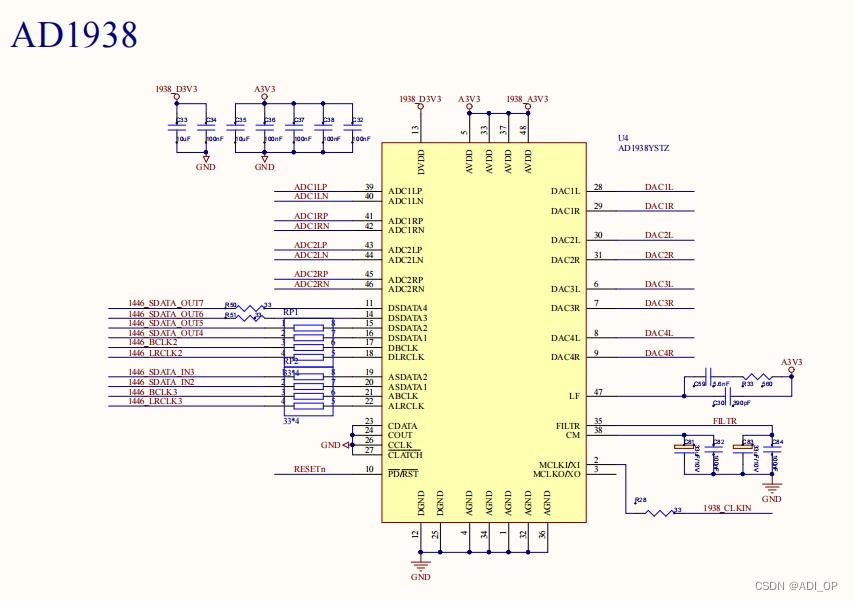Select the U4 AD1938YSTZ designator label
Viewport: 853px width, 601px height.
(643, 143)
